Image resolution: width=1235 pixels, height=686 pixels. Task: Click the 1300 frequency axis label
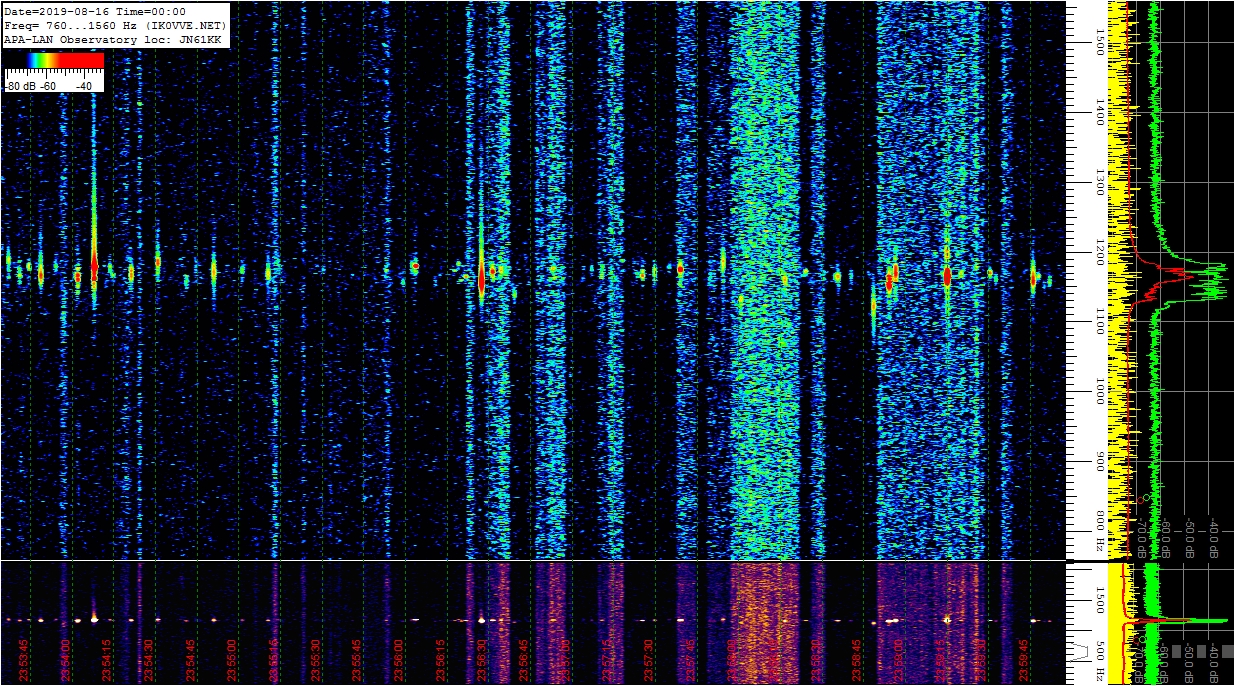click(1099, 182)
